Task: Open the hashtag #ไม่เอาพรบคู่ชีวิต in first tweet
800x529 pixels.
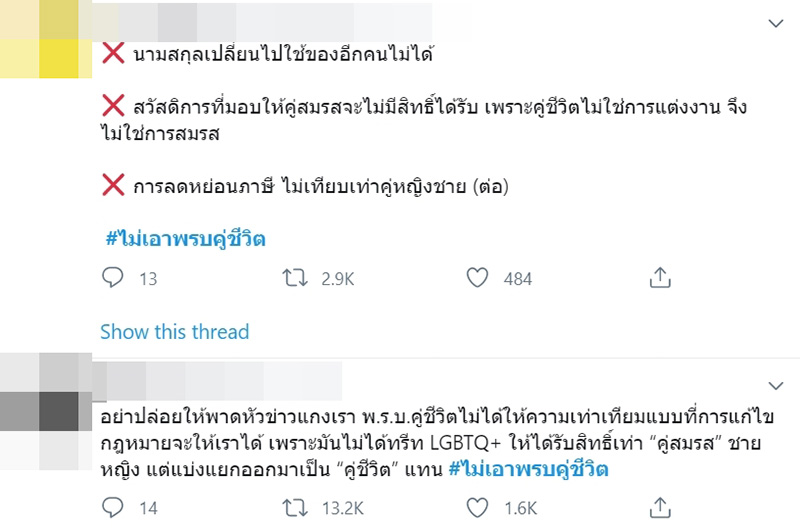Action: (x=186, y=239)
